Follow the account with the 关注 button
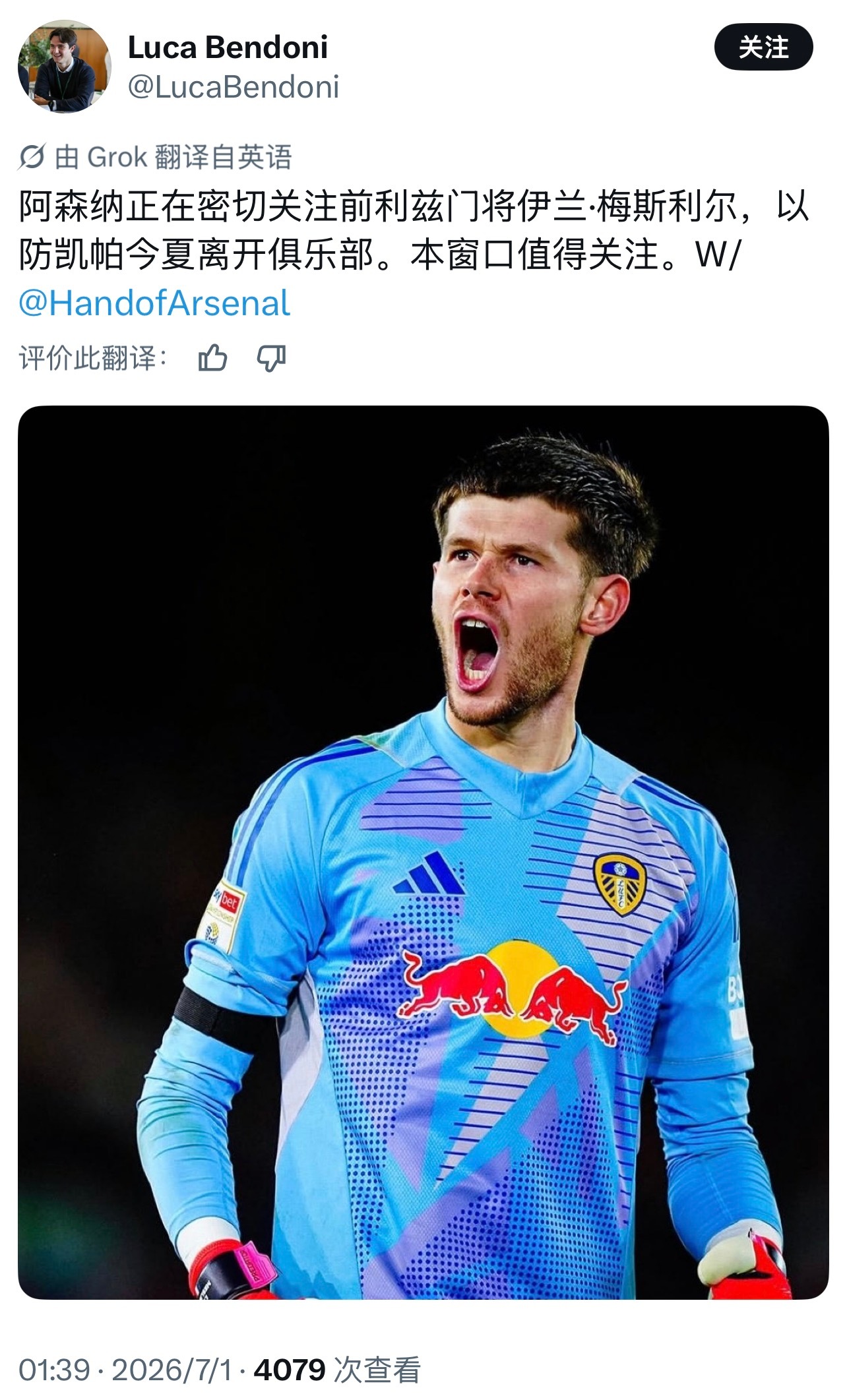847x1400 pixels. (x=763, y=47)
